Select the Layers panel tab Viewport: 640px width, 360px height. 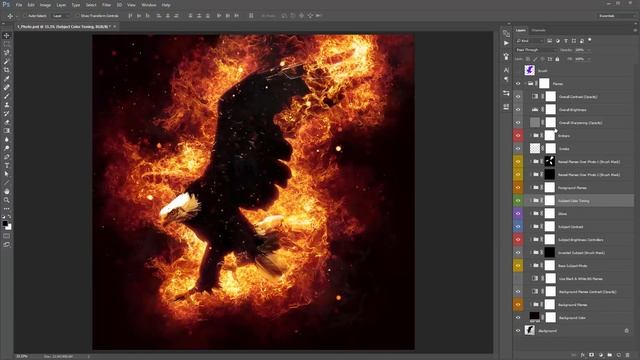pyautogui.click(x=521, y=30)
